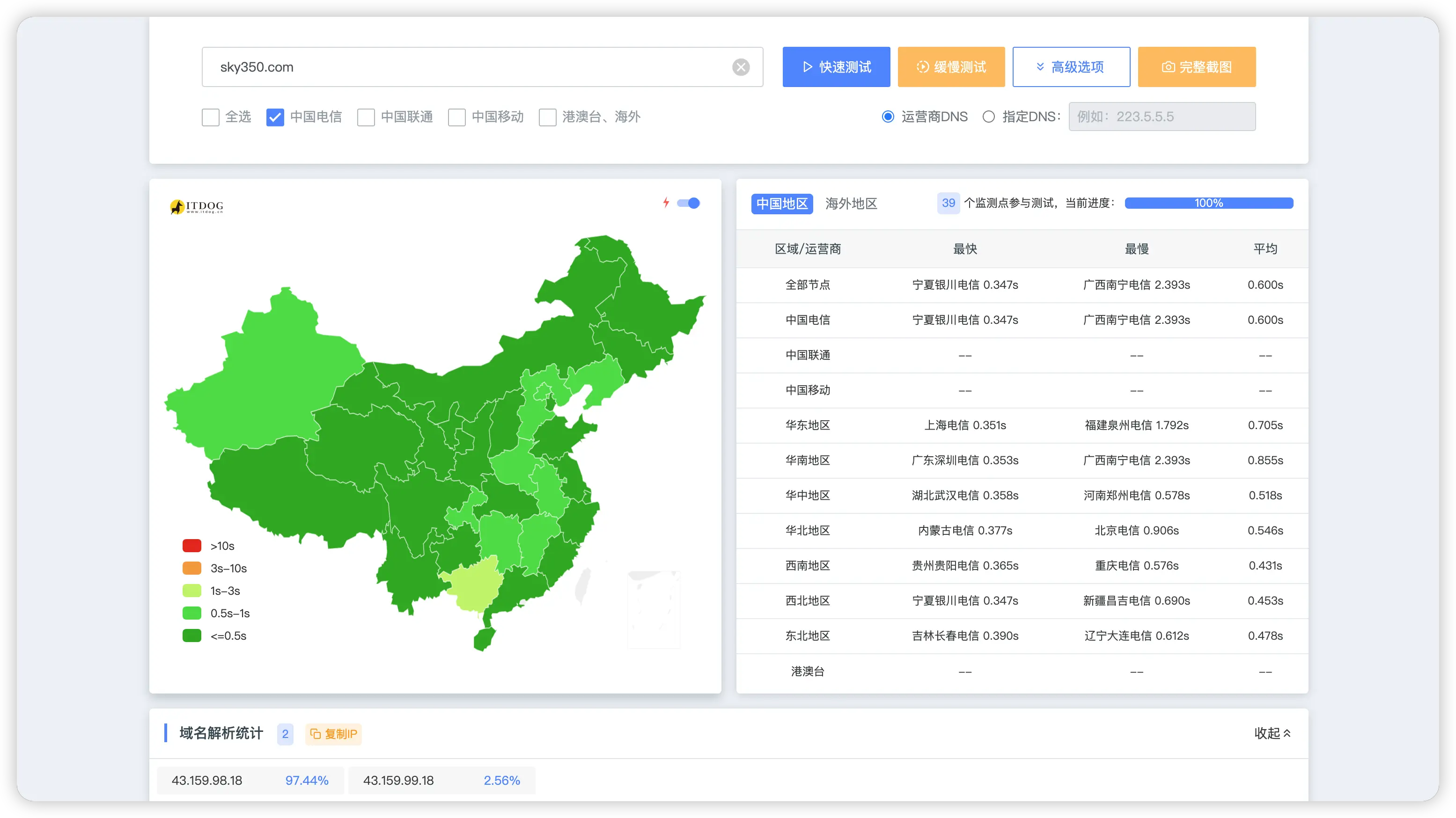Select the 中国地区 tab

coord(782,204)
